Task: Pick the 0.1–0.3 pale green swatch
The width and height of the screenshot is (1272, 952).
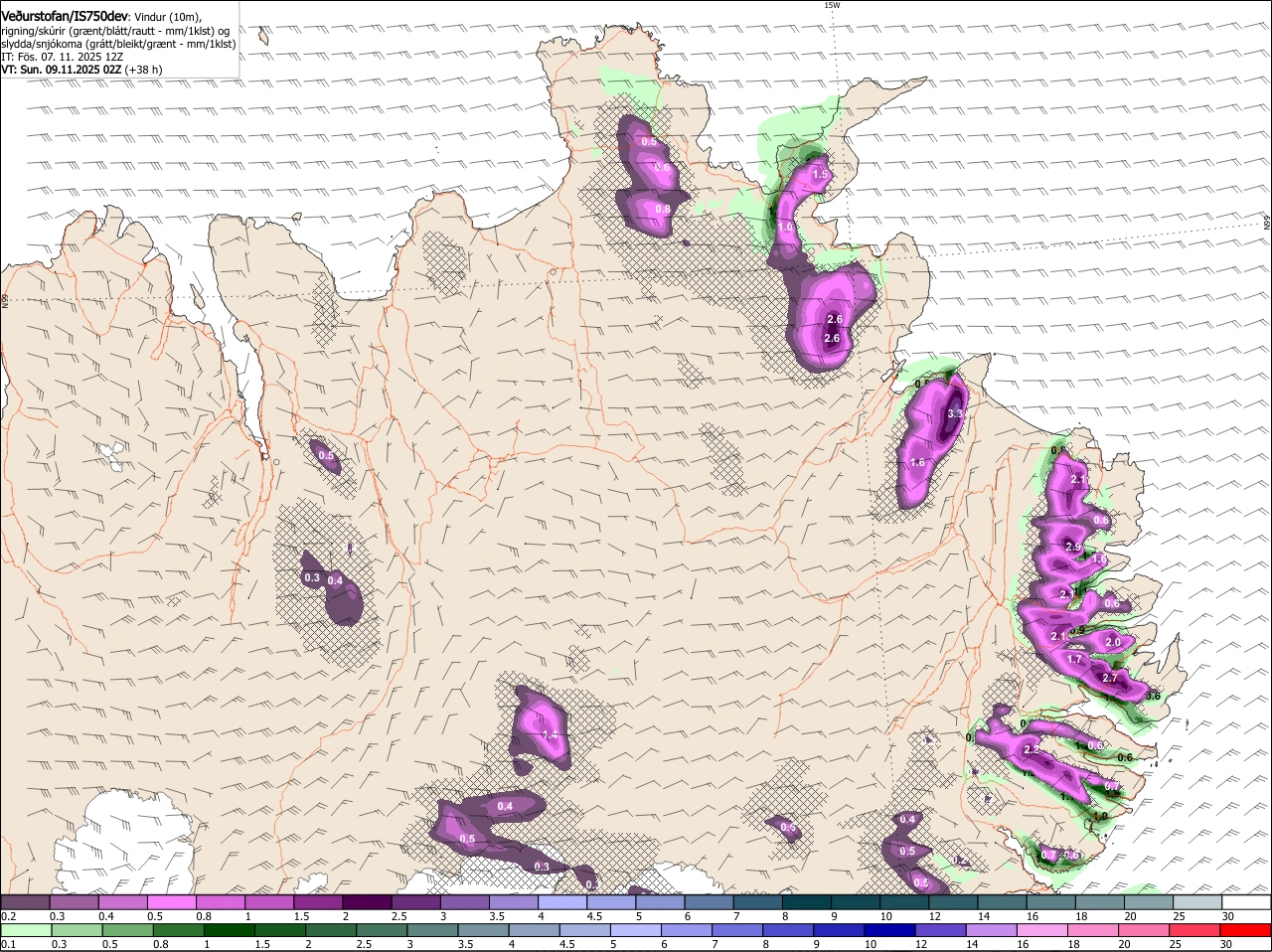Action: [x=27, y=930]
